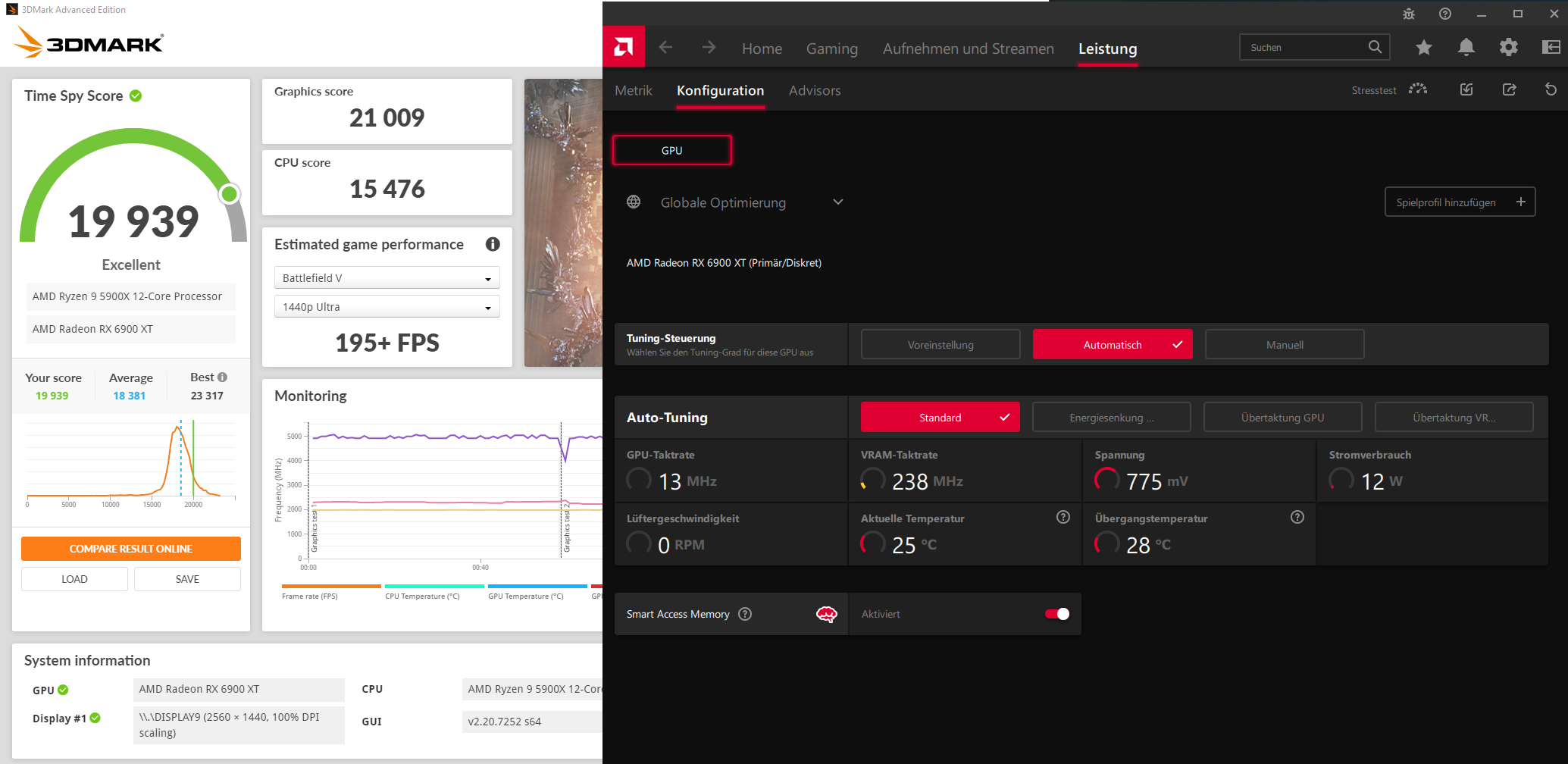Open help for Aktuelle Temperatur
1568x764 pixels.
[x=1063, y=517]
